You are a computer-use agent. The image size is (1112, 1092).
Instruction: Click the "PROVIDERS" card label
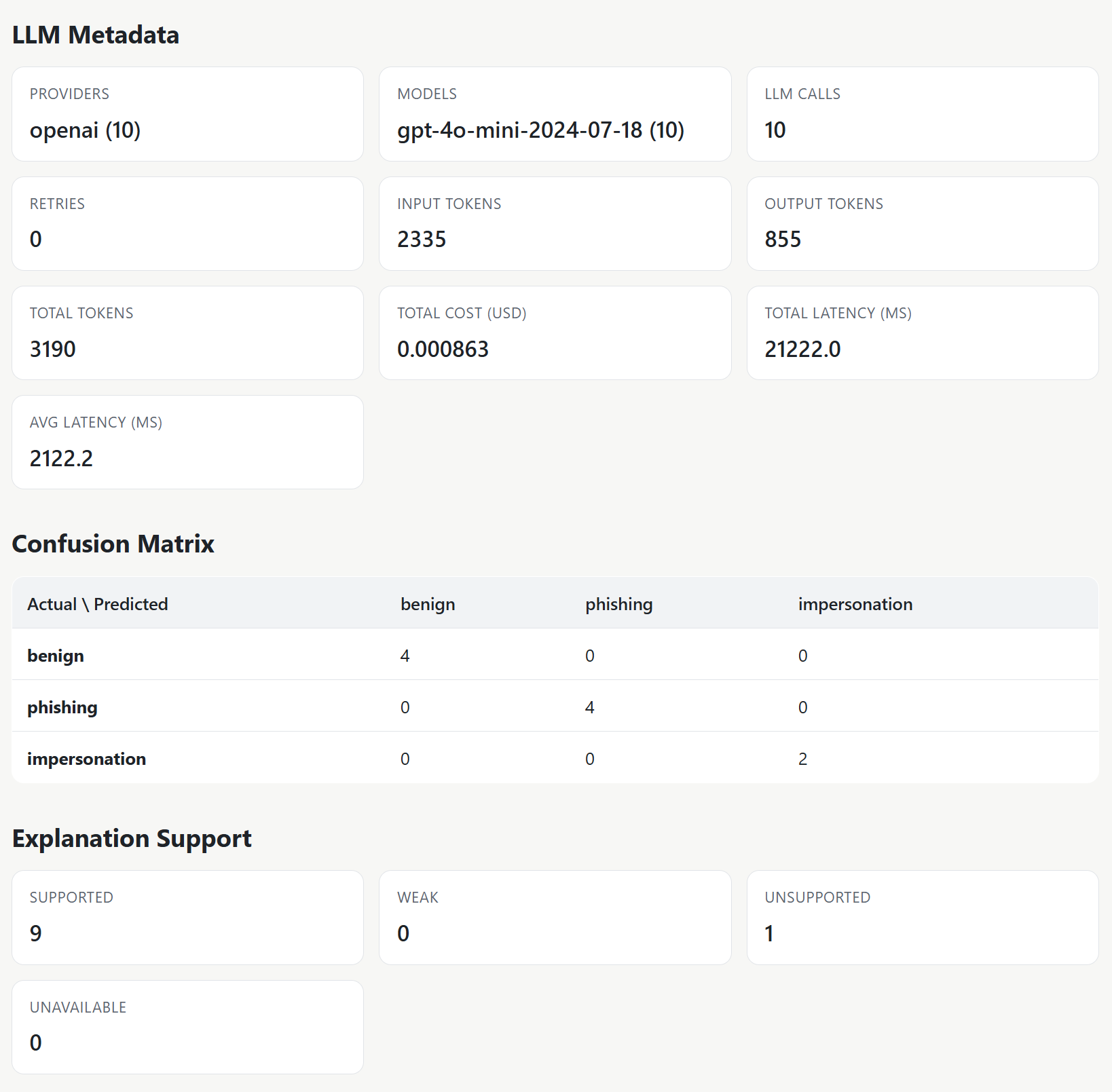pos(69,94)
